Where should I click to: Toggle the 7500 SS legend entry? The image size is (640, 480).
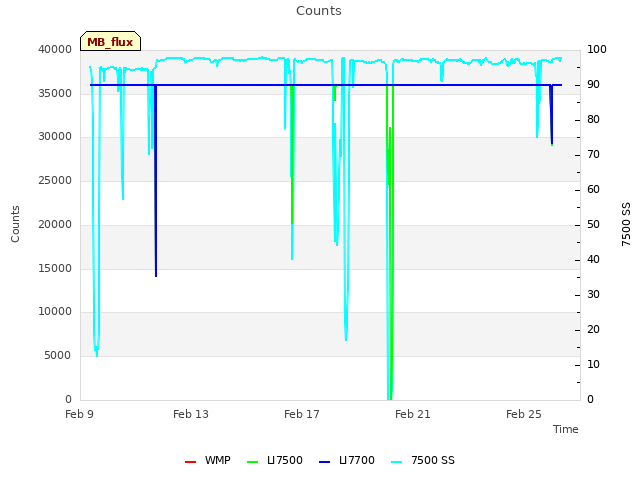422,460
